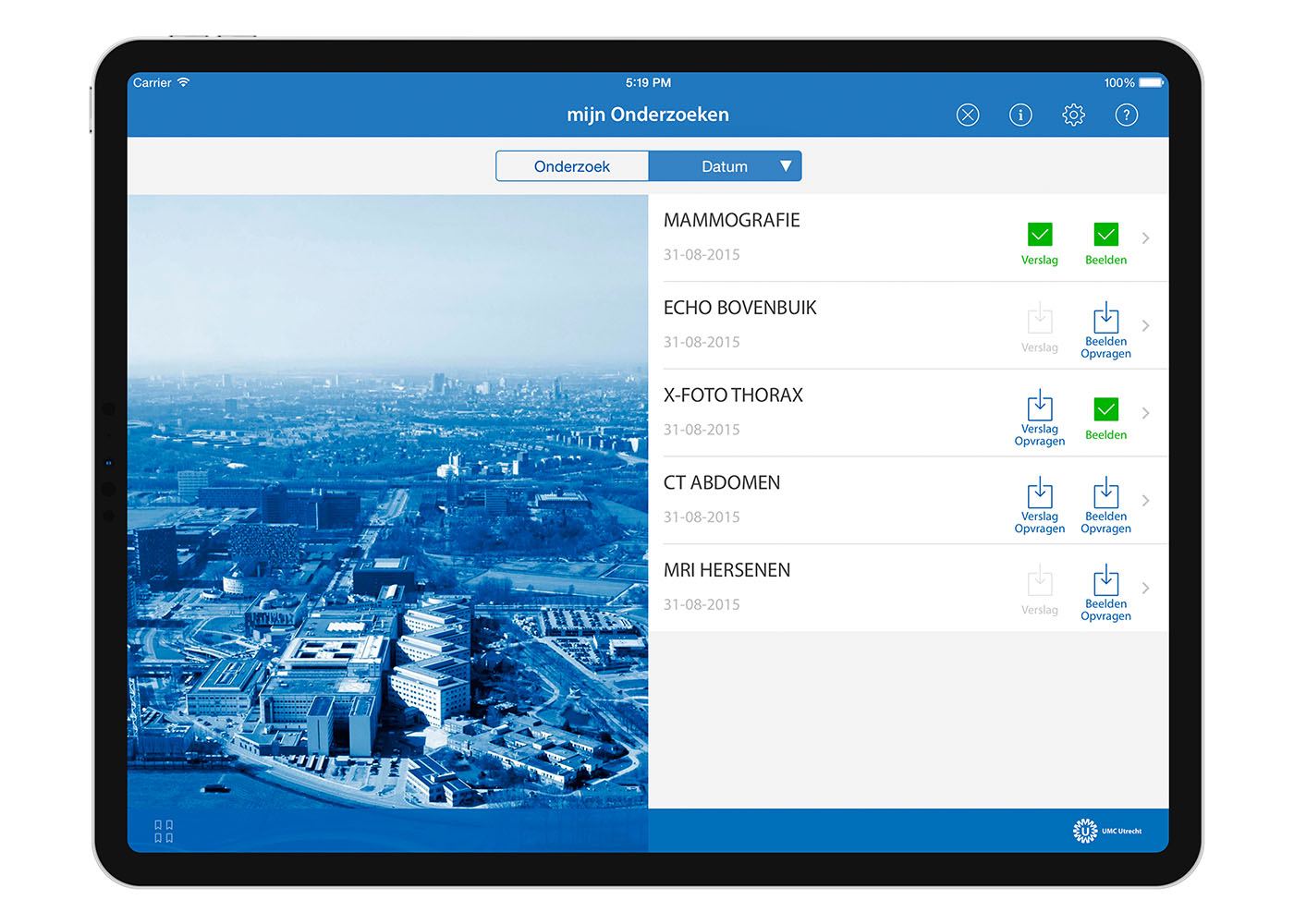Request Beelden for CT ABDOMEN
Screen dimensions: 1294x924
point(1105,505)
